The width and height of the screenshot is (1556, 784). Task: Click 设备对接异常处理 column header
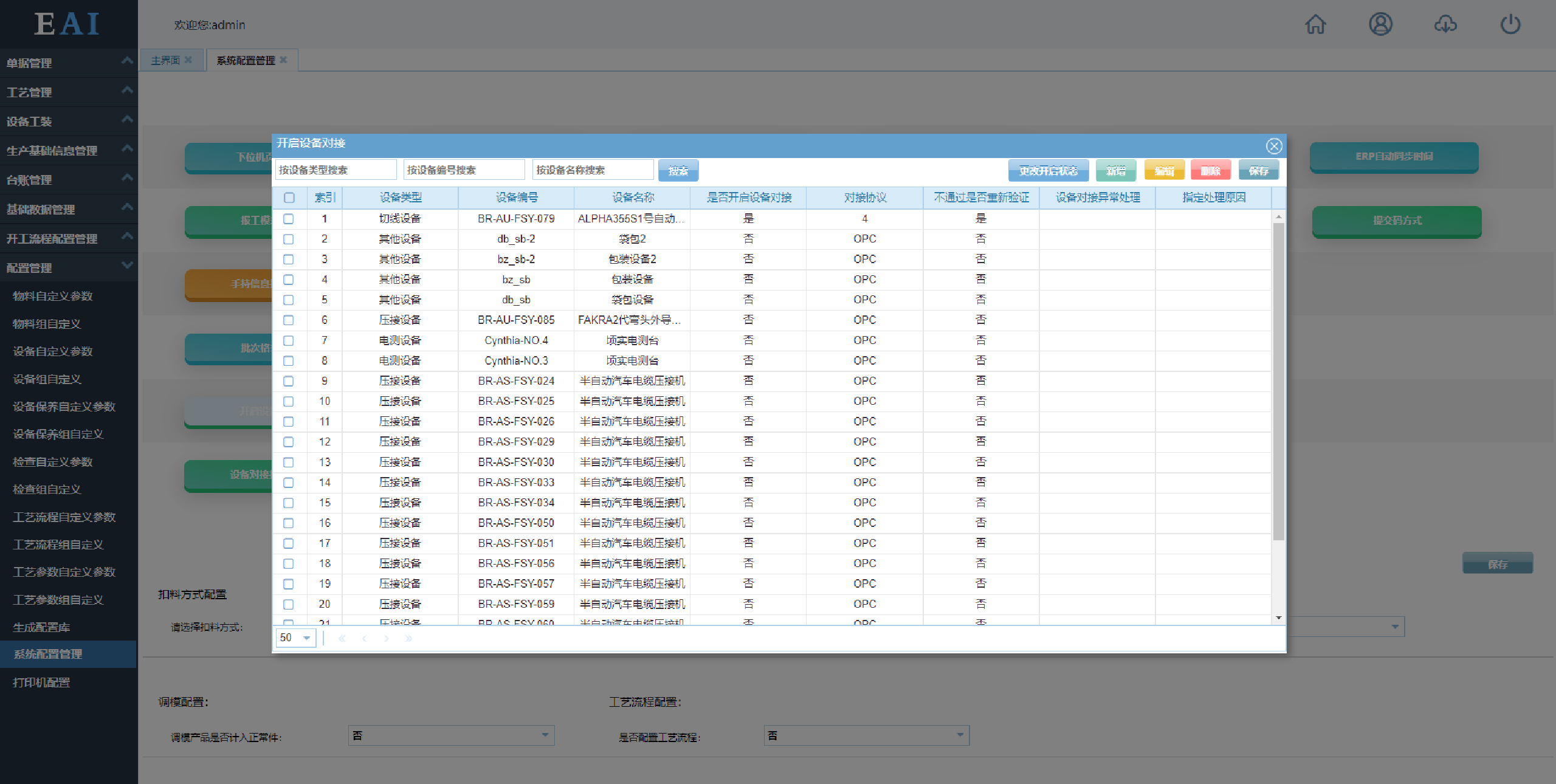coord(1098,198)
